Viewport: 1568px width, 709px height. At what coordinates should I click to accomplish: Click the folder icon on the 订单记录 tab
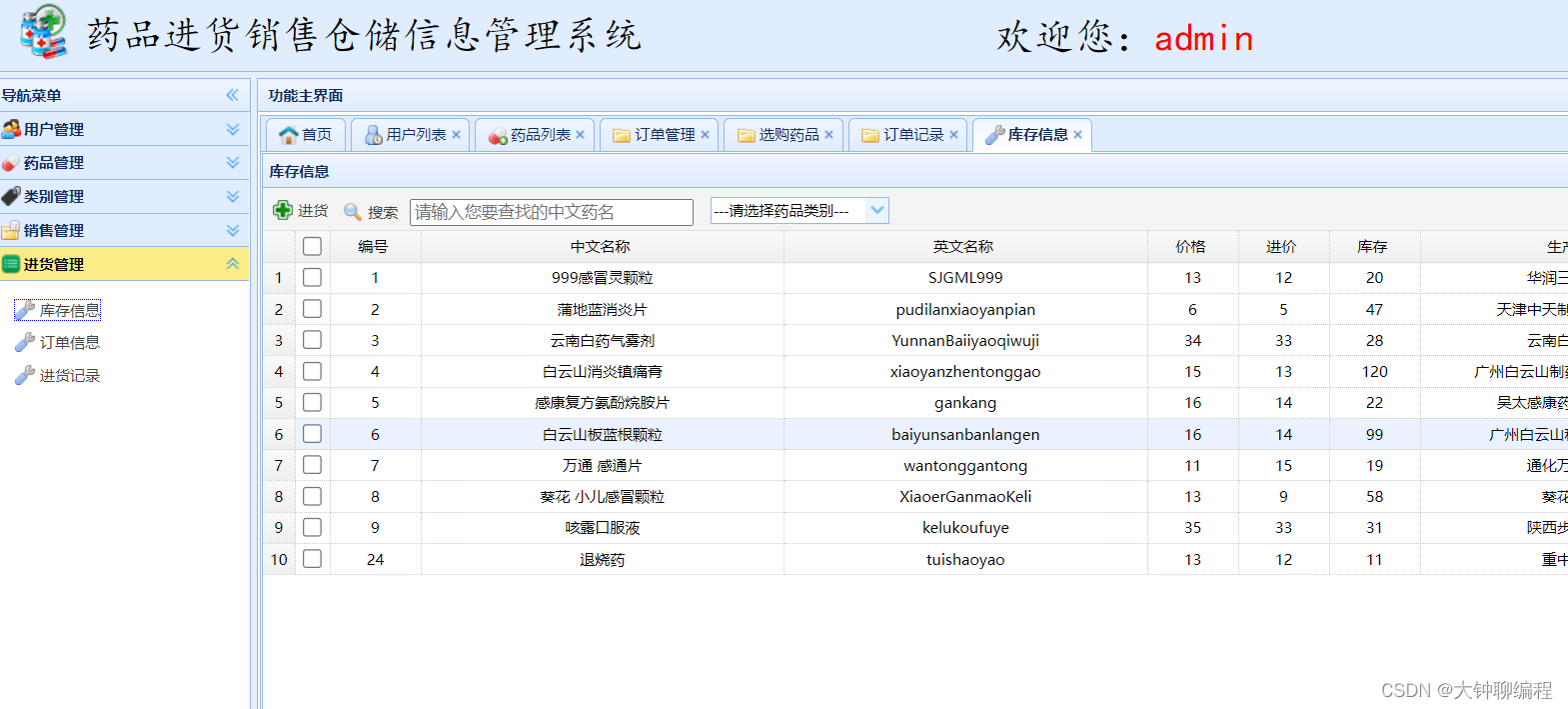coord(870,135)
